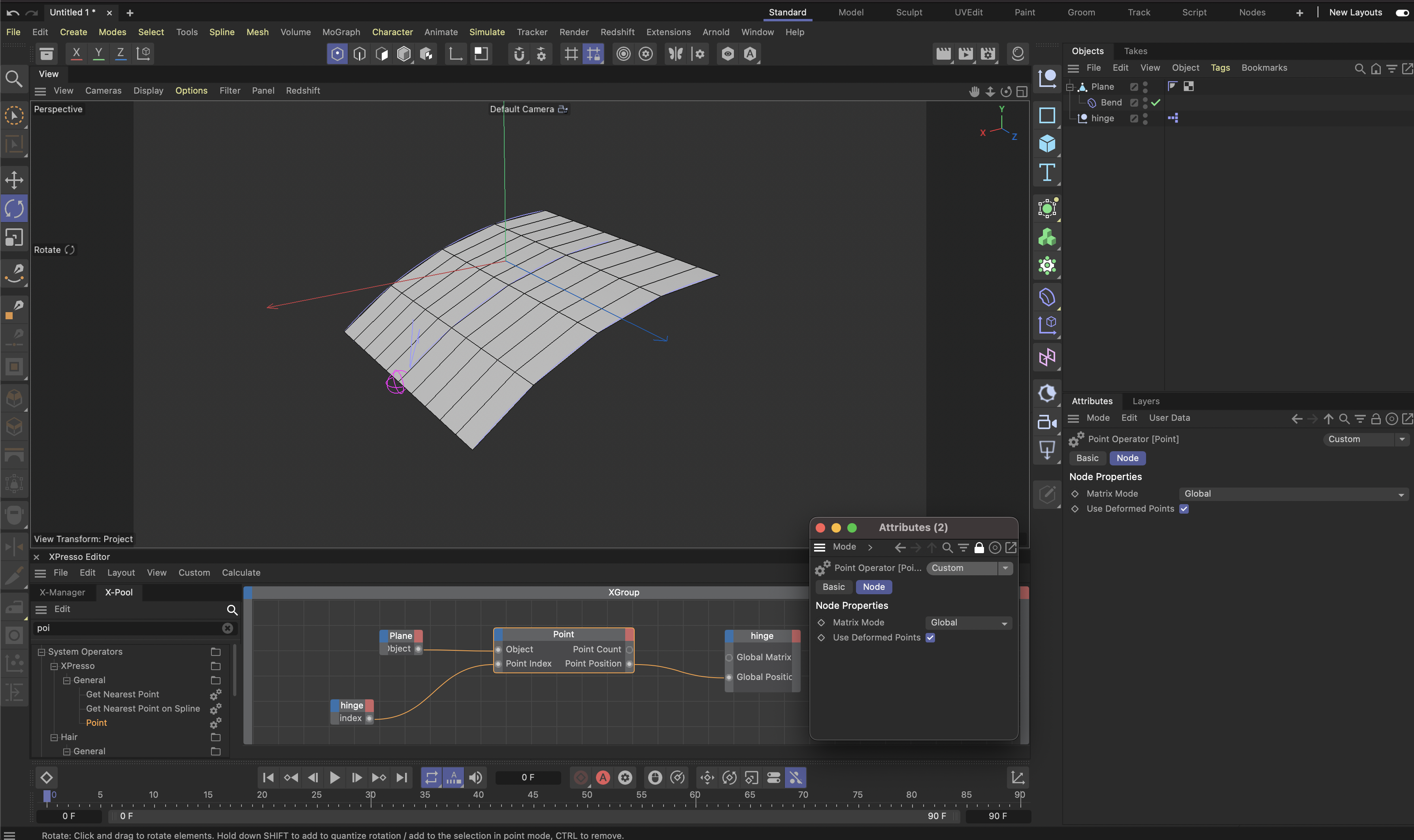Toggle Autokeying button
Screen dimensions: 1414x840
[x=603, y=778]
